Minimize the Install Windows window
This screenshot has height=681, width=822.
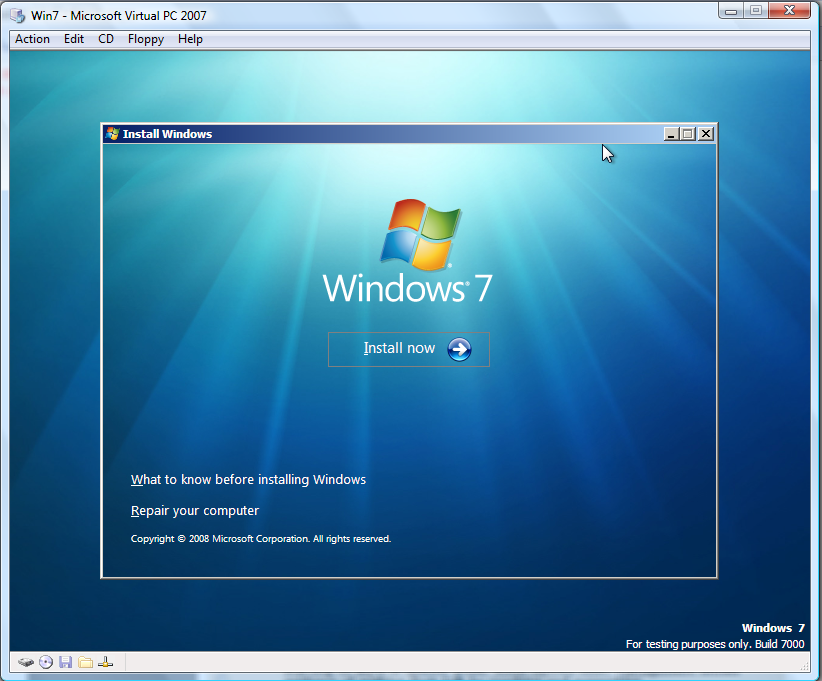coord(670,132)
